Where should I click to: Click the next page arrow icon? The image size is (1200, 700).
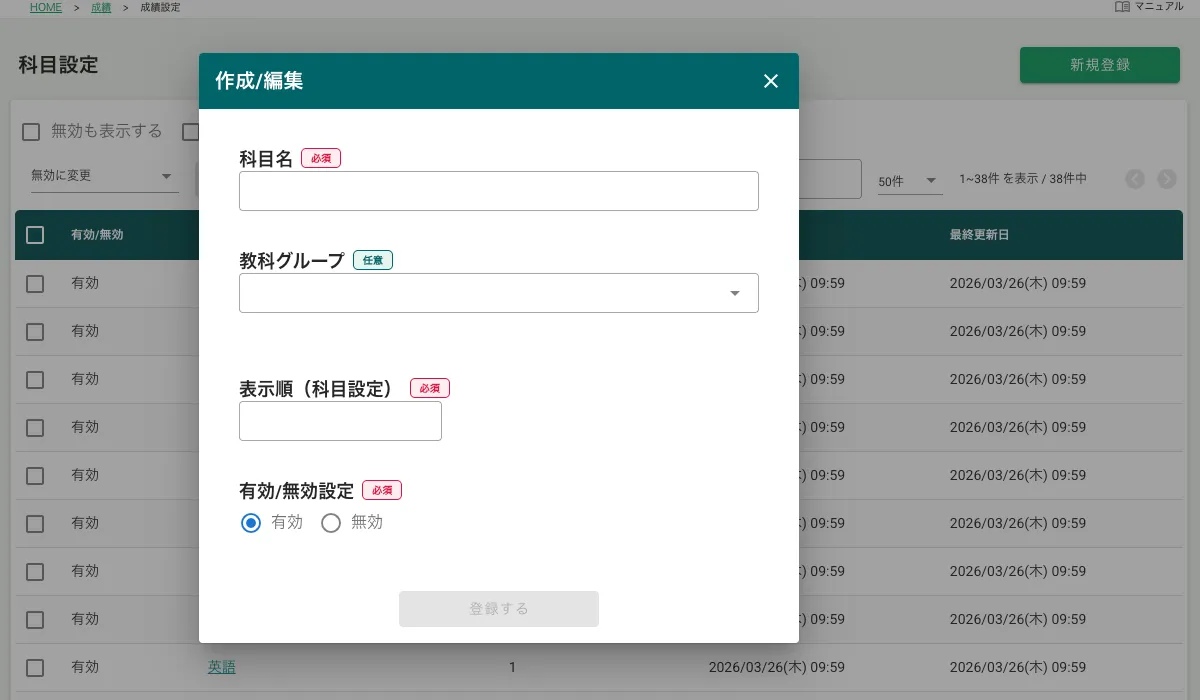(1166, 179)
